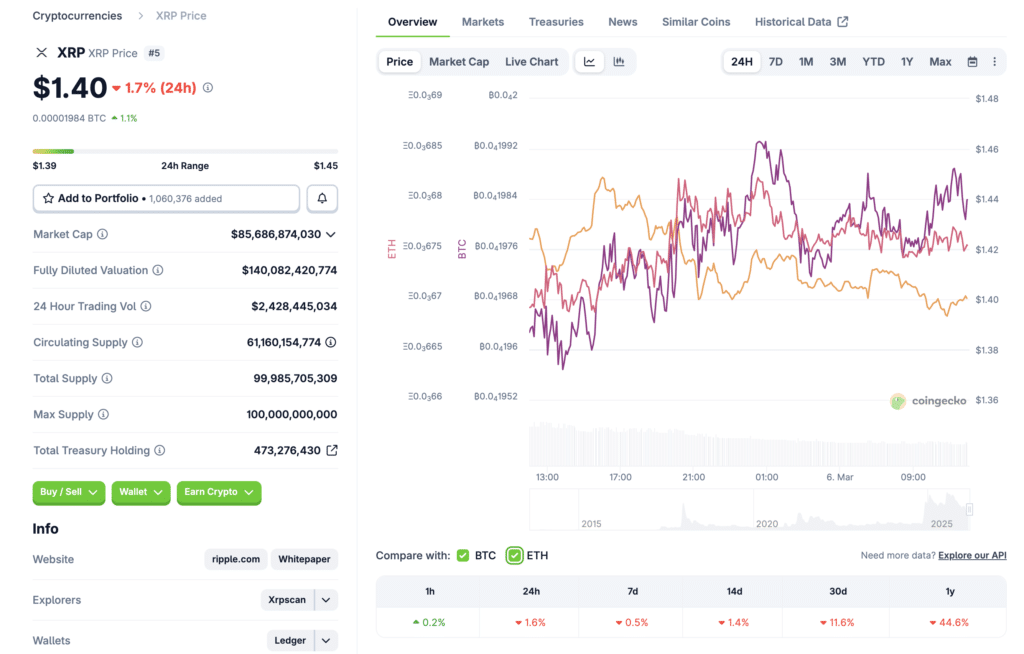Expand the Wallets dropdown arrow
This screenshot has height=654, width=1024.
(326, 640)
